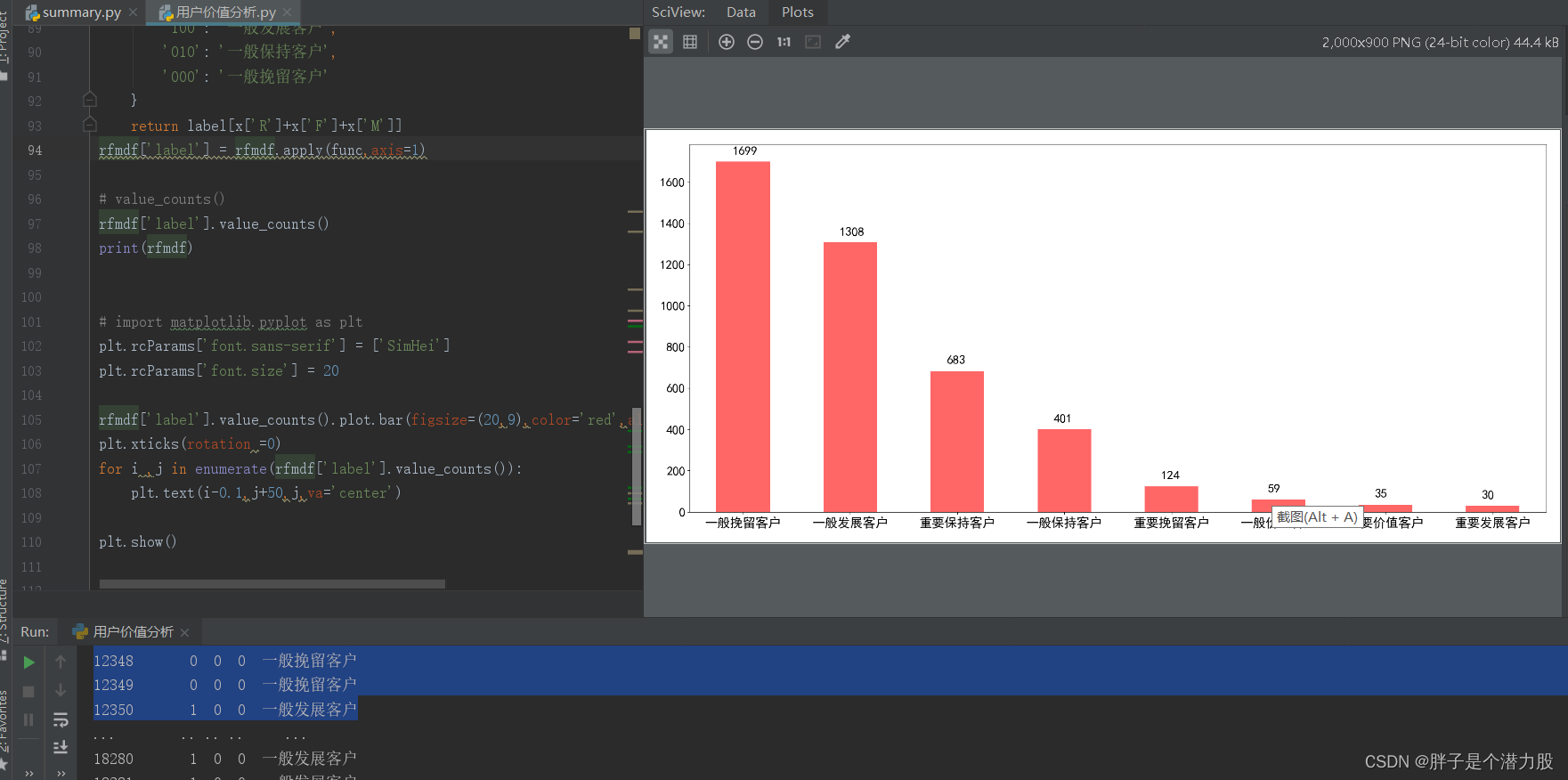Screen dimensions: 1568x780
Task: Zoom out of the plot image
Action: click(755, 42)
